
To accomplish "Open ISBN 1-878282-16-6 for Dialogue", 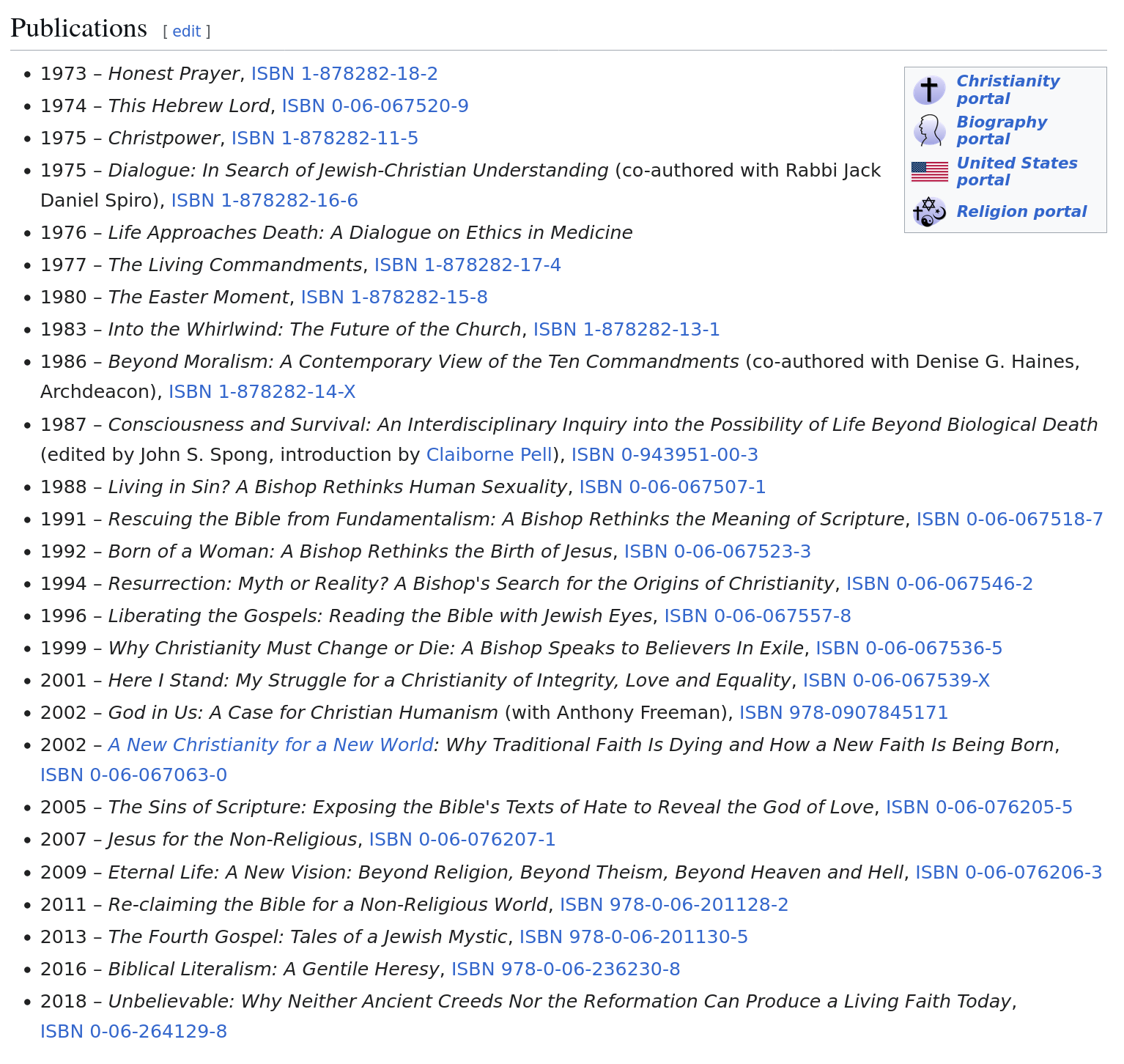I will pos(265,201).
